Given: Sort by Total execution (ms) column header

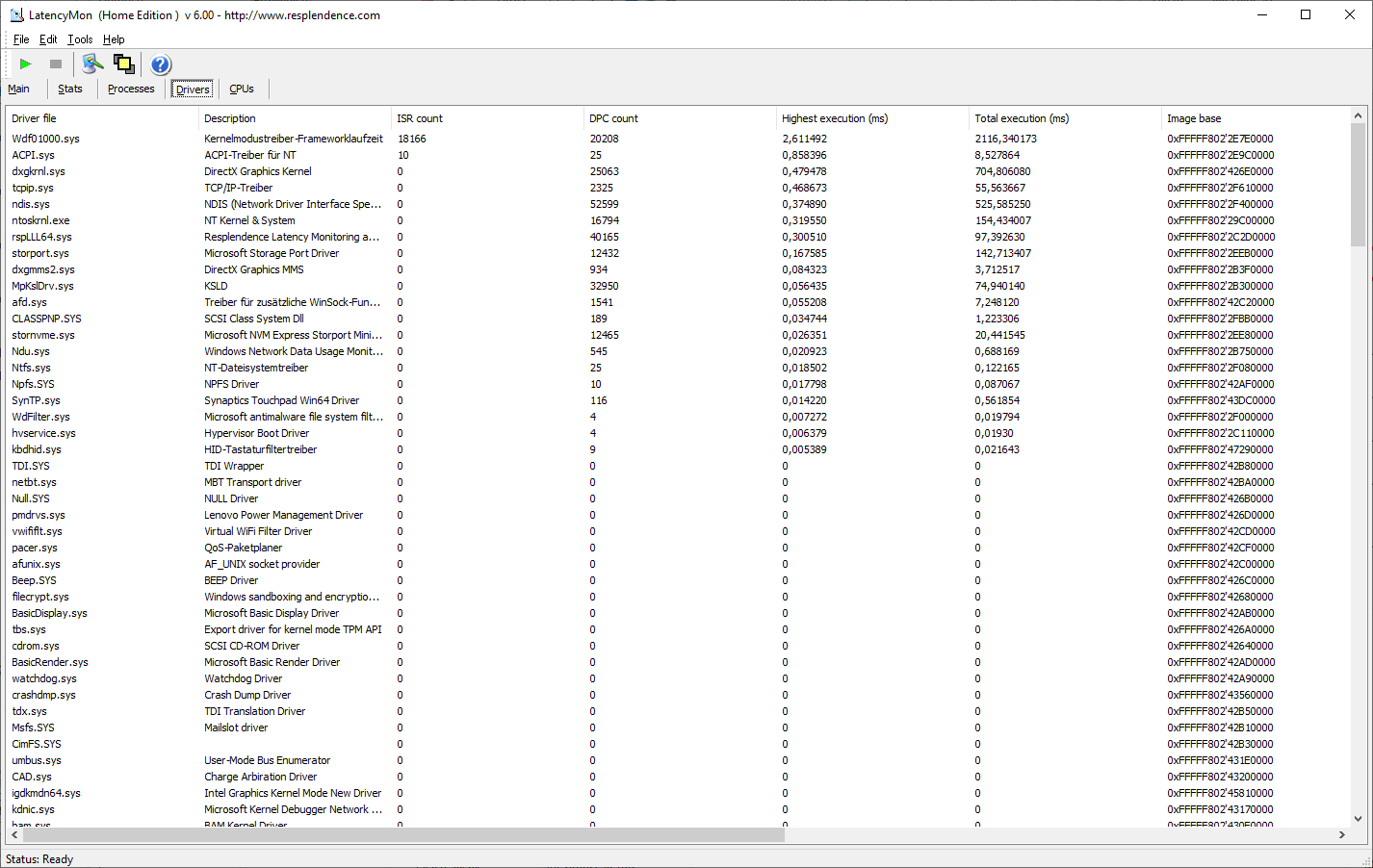Looking at the screenshot, I should (1065, 118).
